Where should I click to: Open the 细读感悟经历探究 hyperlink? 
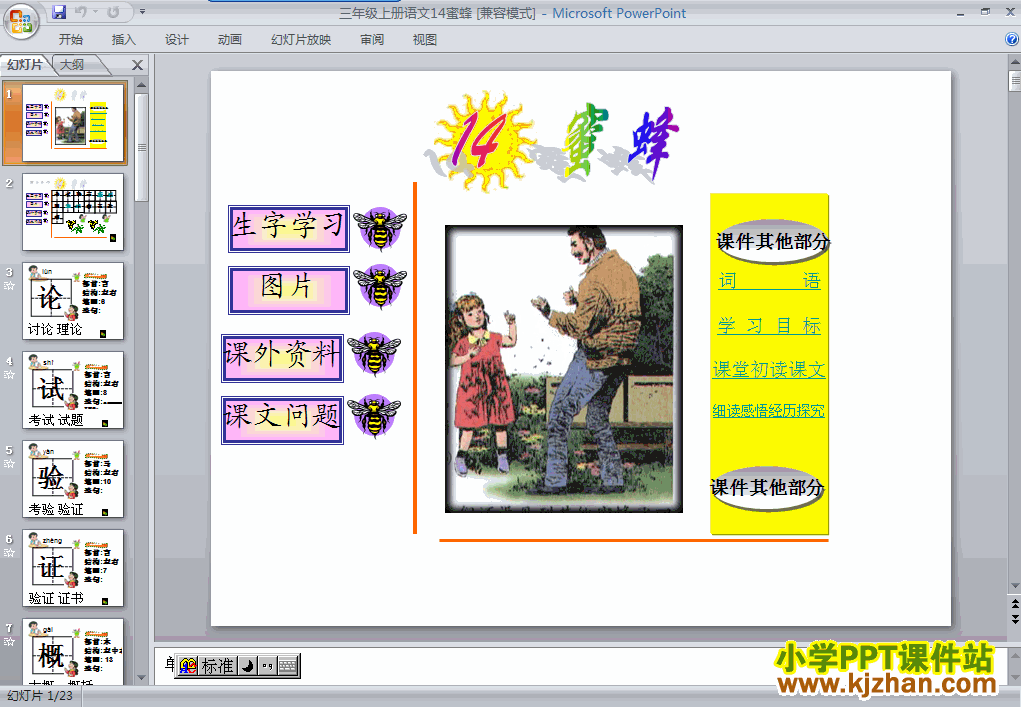pyautogui.click(x=768, y=411)
